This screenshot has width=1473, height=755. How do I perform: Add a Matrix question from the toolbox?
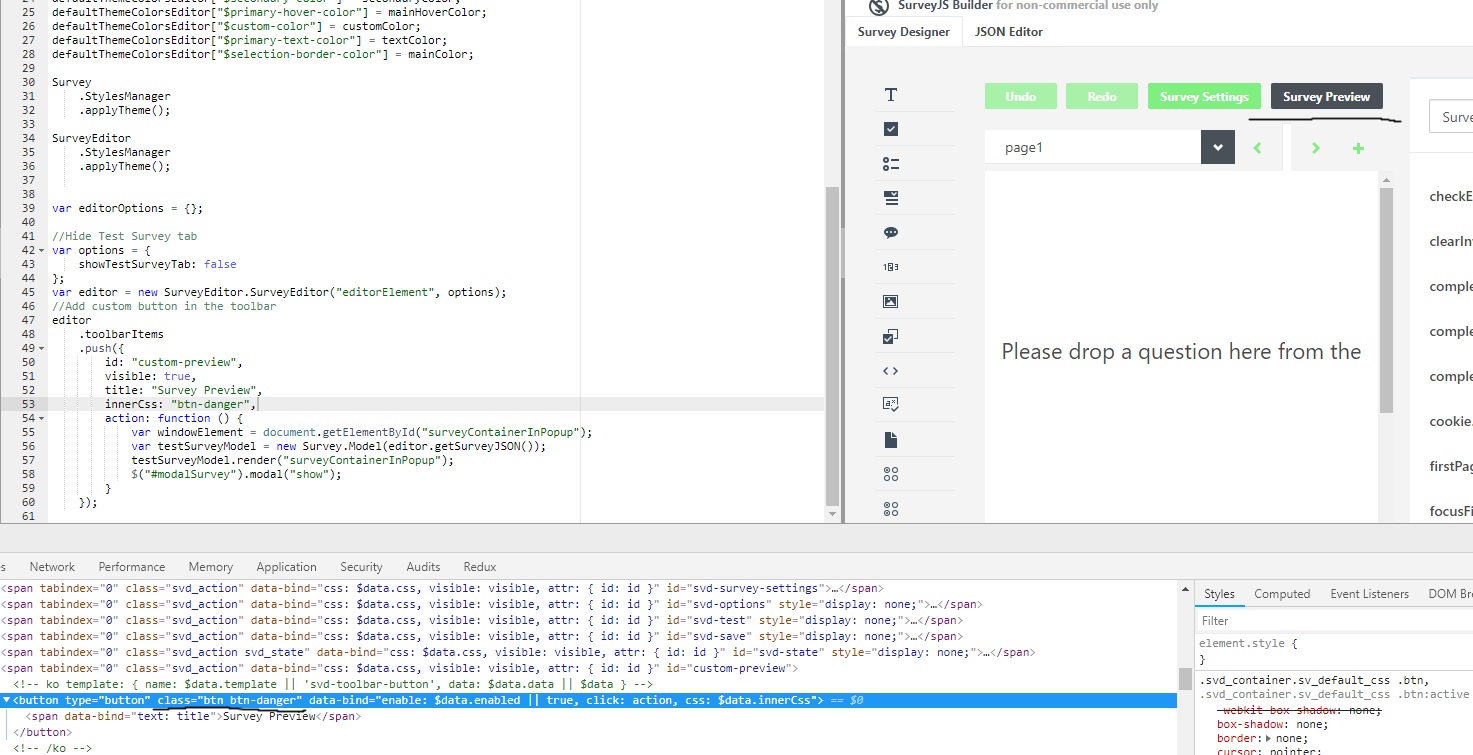coord(890,473)
